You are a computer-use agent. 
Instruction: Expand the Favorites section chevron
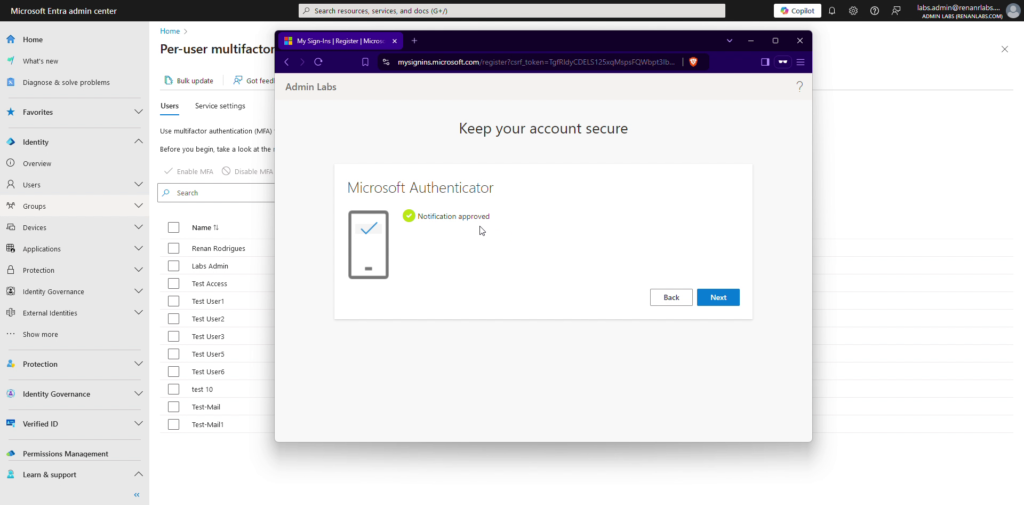point(138,112)
